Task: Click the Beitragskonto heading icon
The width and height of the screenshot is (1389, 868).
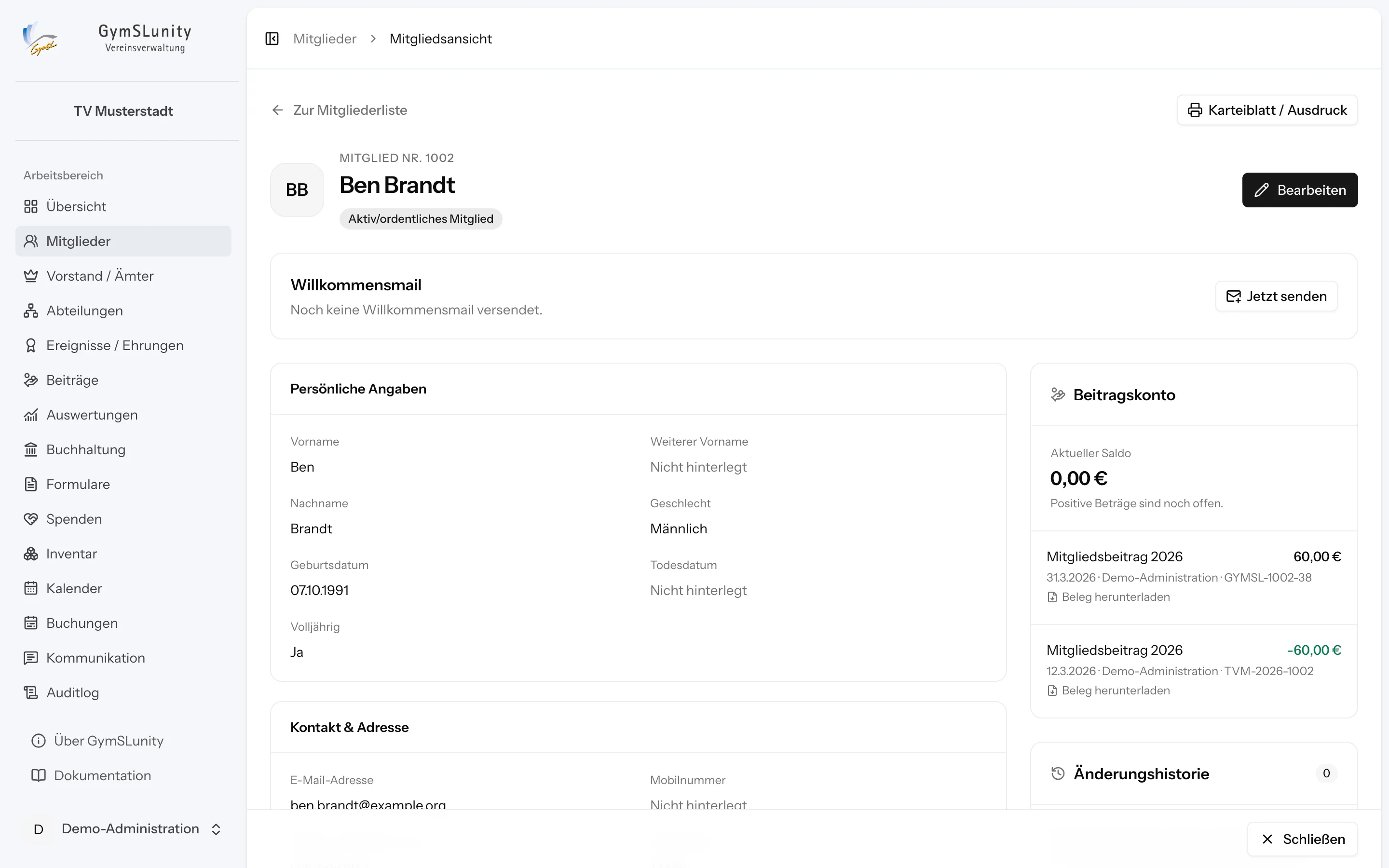Action: coord(1058,395)
